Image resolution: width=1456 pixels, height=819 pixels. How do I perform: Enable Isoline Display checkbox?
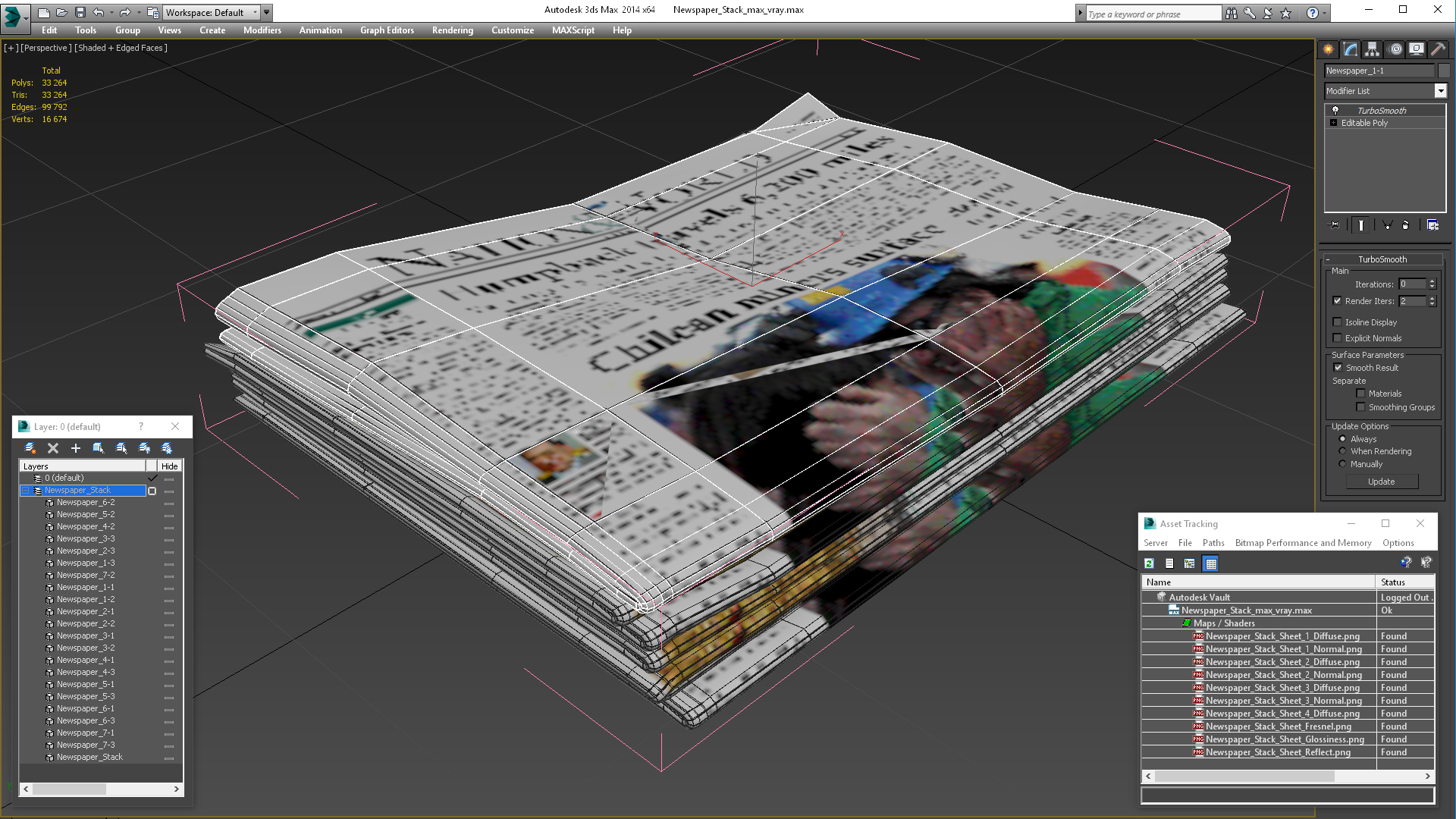(1338, 322)
